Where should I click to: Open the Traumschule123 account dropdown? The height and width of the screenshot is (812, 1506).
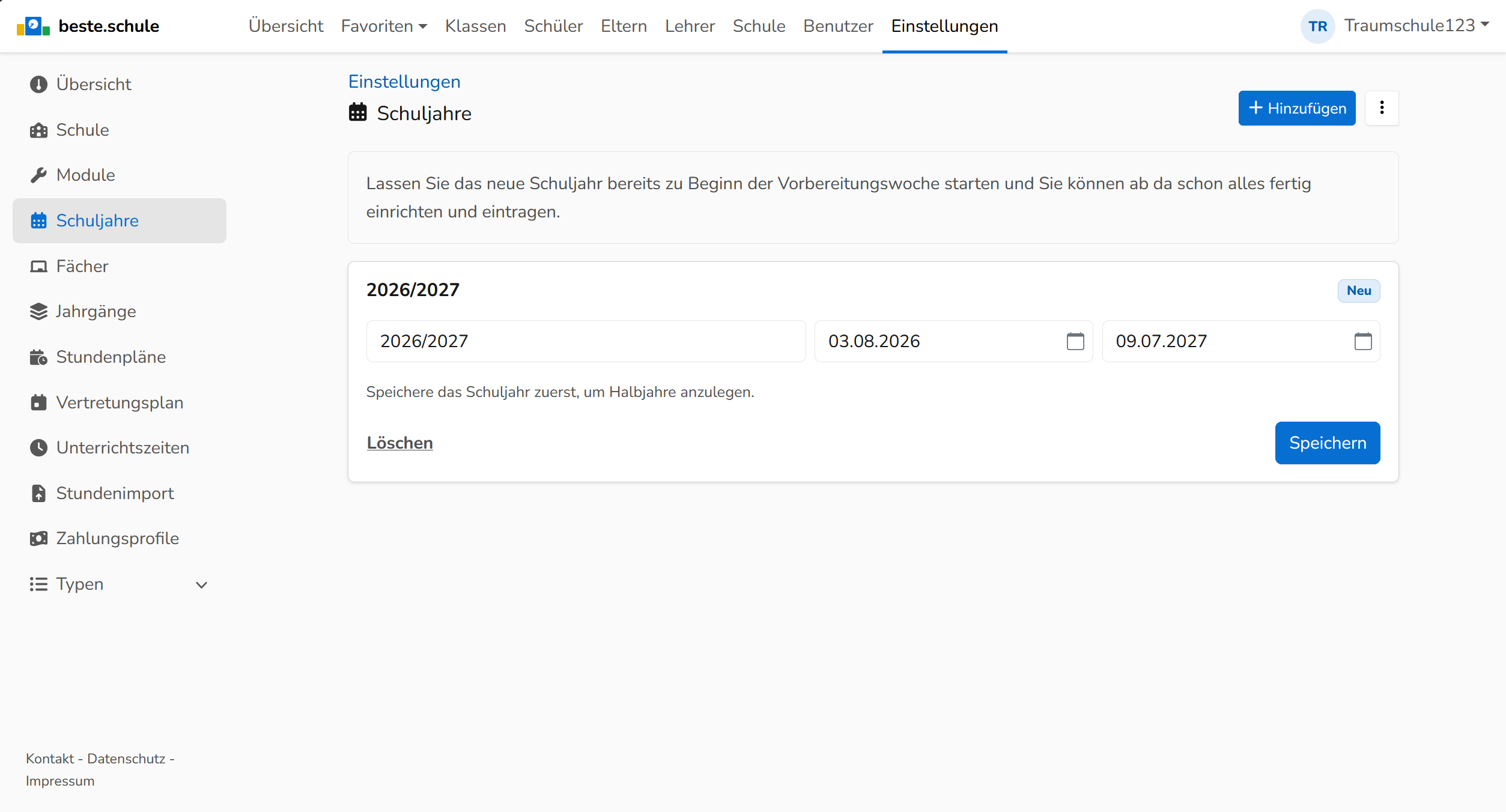(1416, 26)
